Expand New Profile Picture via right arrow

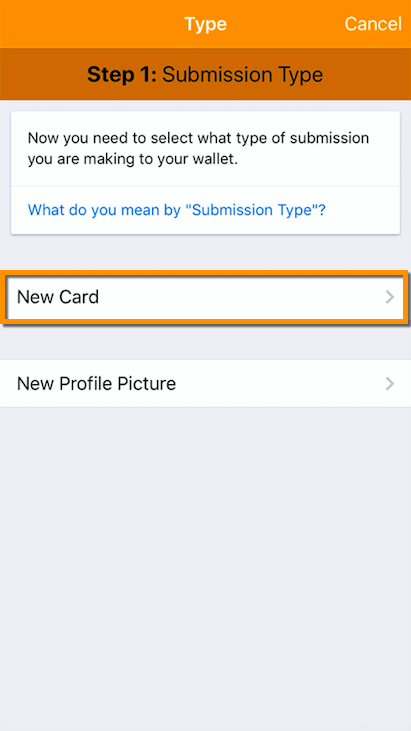point(390,384)
